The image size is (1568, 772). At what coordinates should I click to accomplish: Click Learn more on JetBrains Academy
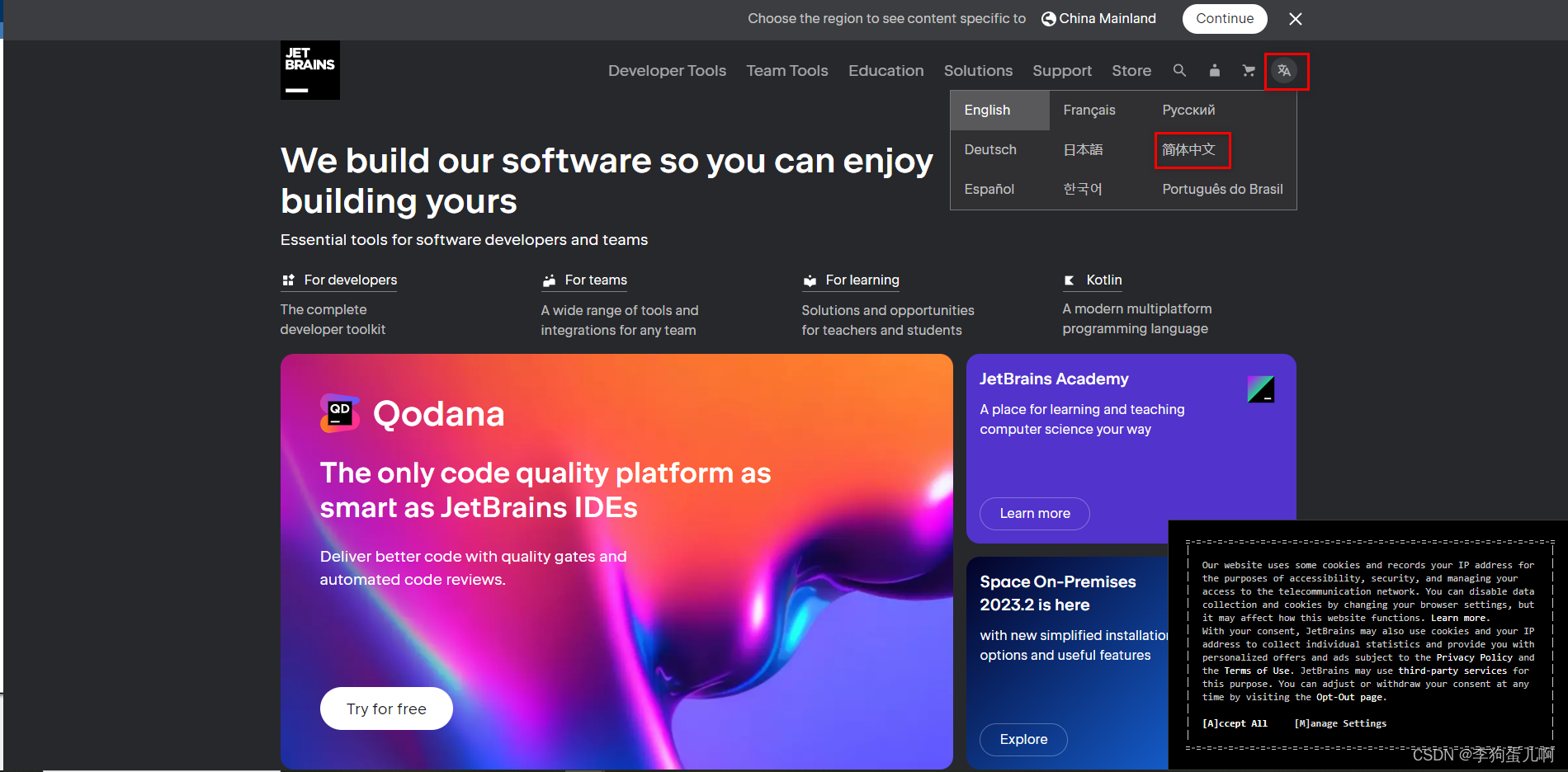pyautogui.click(x=1035, y=514)
